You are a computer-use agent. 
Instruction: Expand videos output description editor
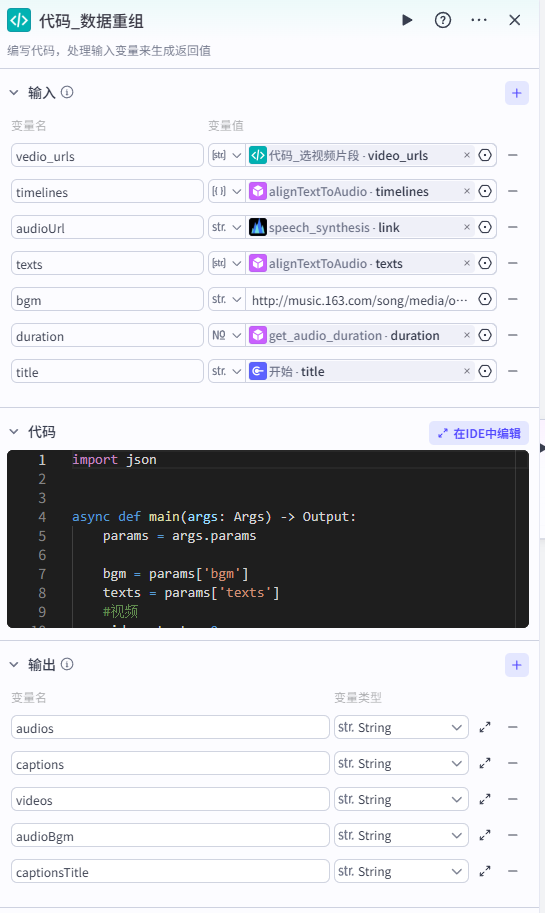[x=485, y=799]
